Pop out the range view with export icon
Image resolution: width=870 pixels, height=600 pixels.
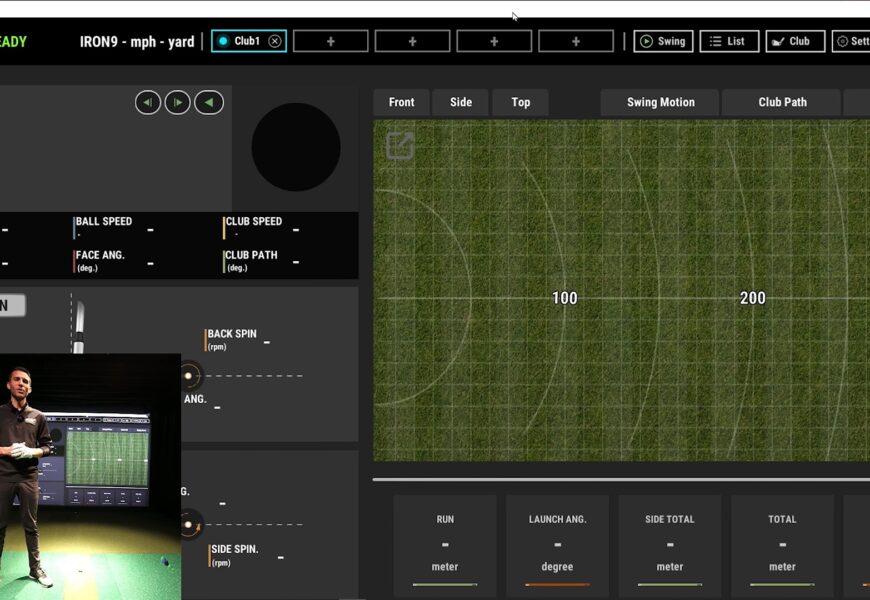[x=400, y=145]
